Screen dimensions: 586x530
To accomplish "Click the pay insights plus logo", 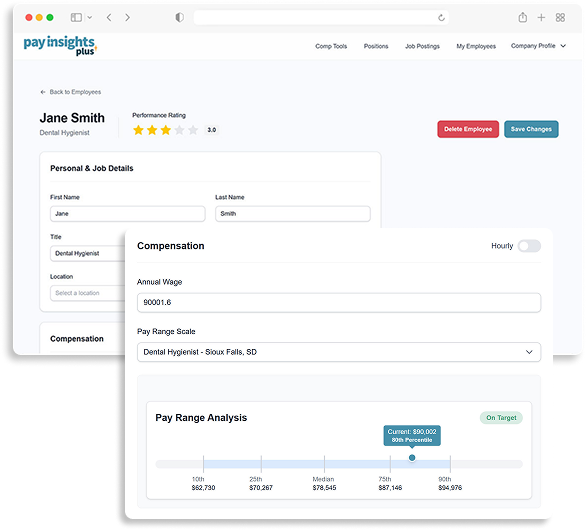I will [60, 46].
